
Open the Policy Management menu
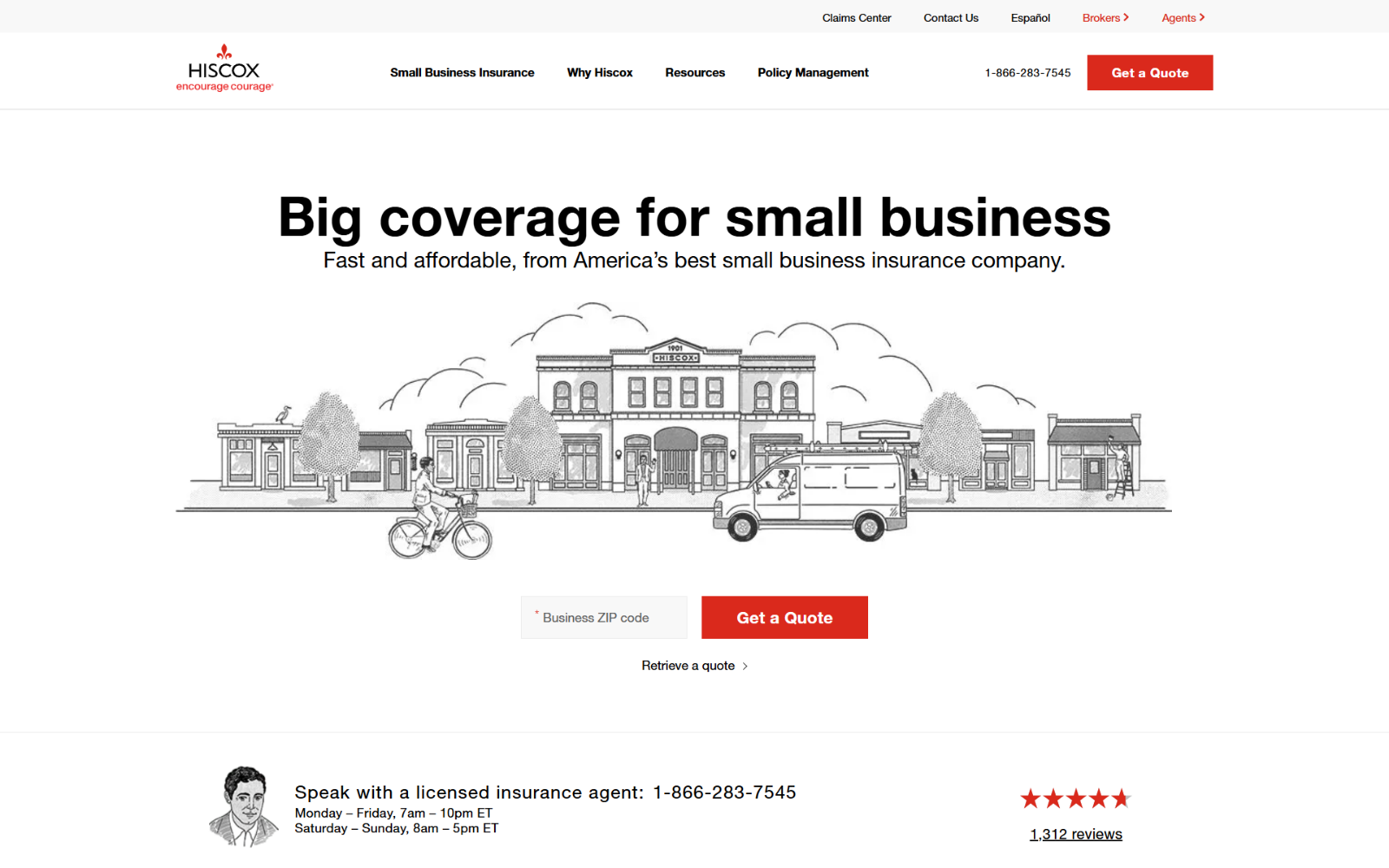pos(813,73)
